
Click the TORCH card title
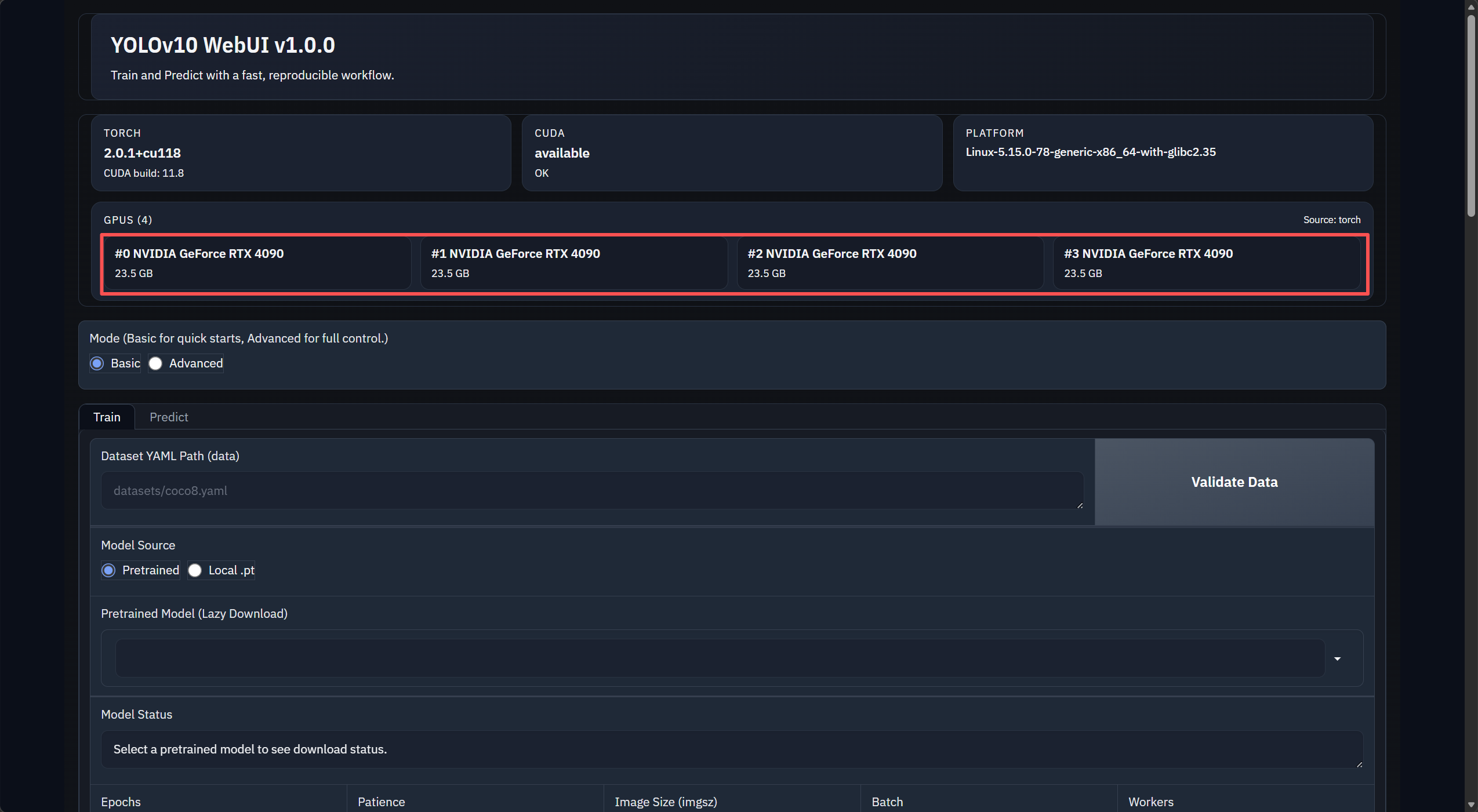point(122,133)
